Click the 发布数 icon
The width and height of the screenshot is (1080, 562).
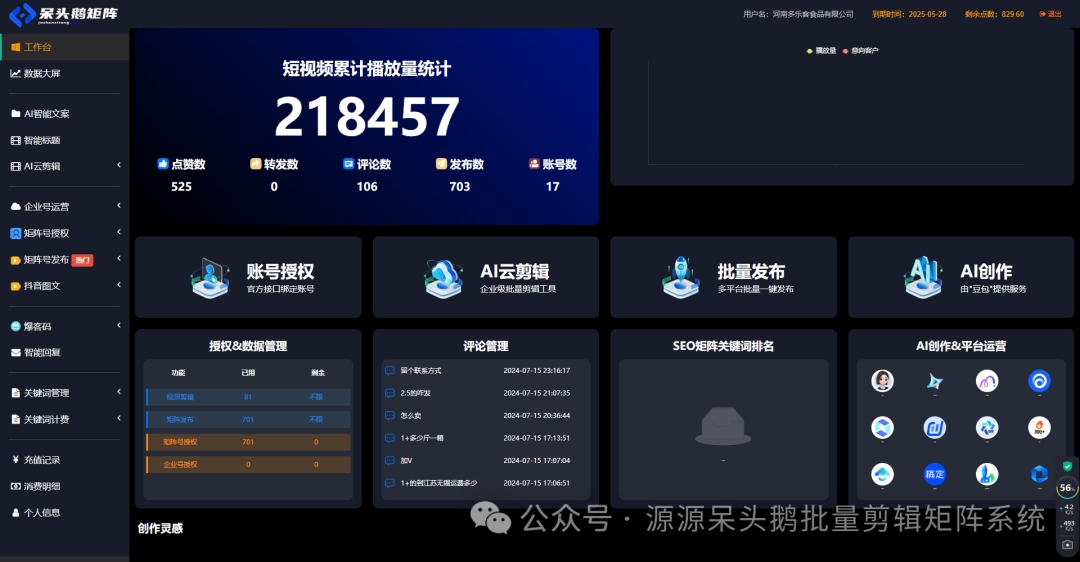click(442, 164)
